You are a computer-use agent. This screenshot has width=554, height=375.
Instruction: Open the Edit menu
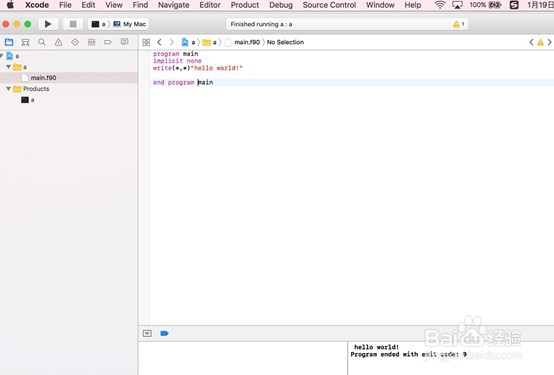[88, 5]
